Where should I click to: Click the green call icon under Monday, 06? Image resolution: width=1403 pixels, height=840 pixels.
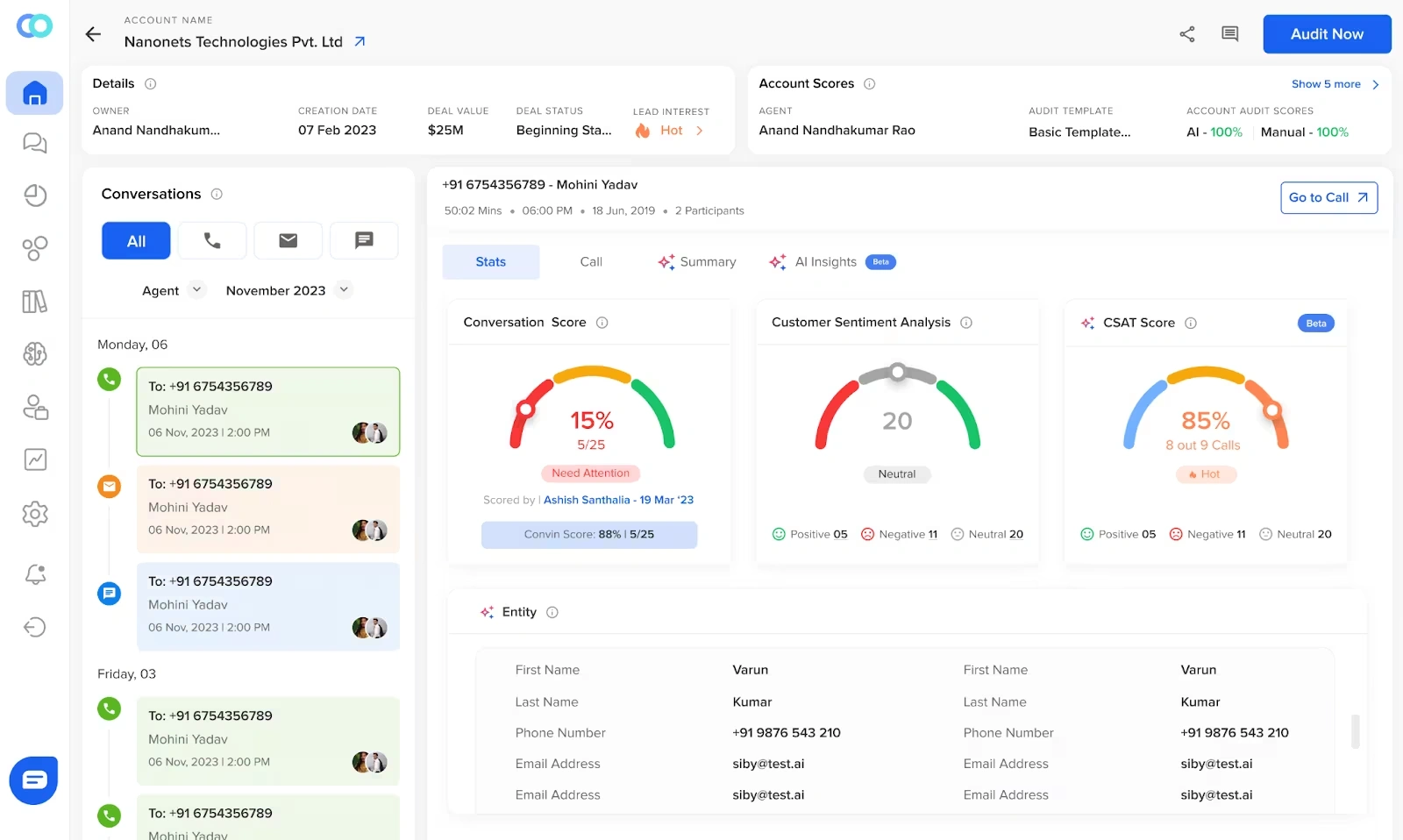pyautogui.click(x=109, y=380)
